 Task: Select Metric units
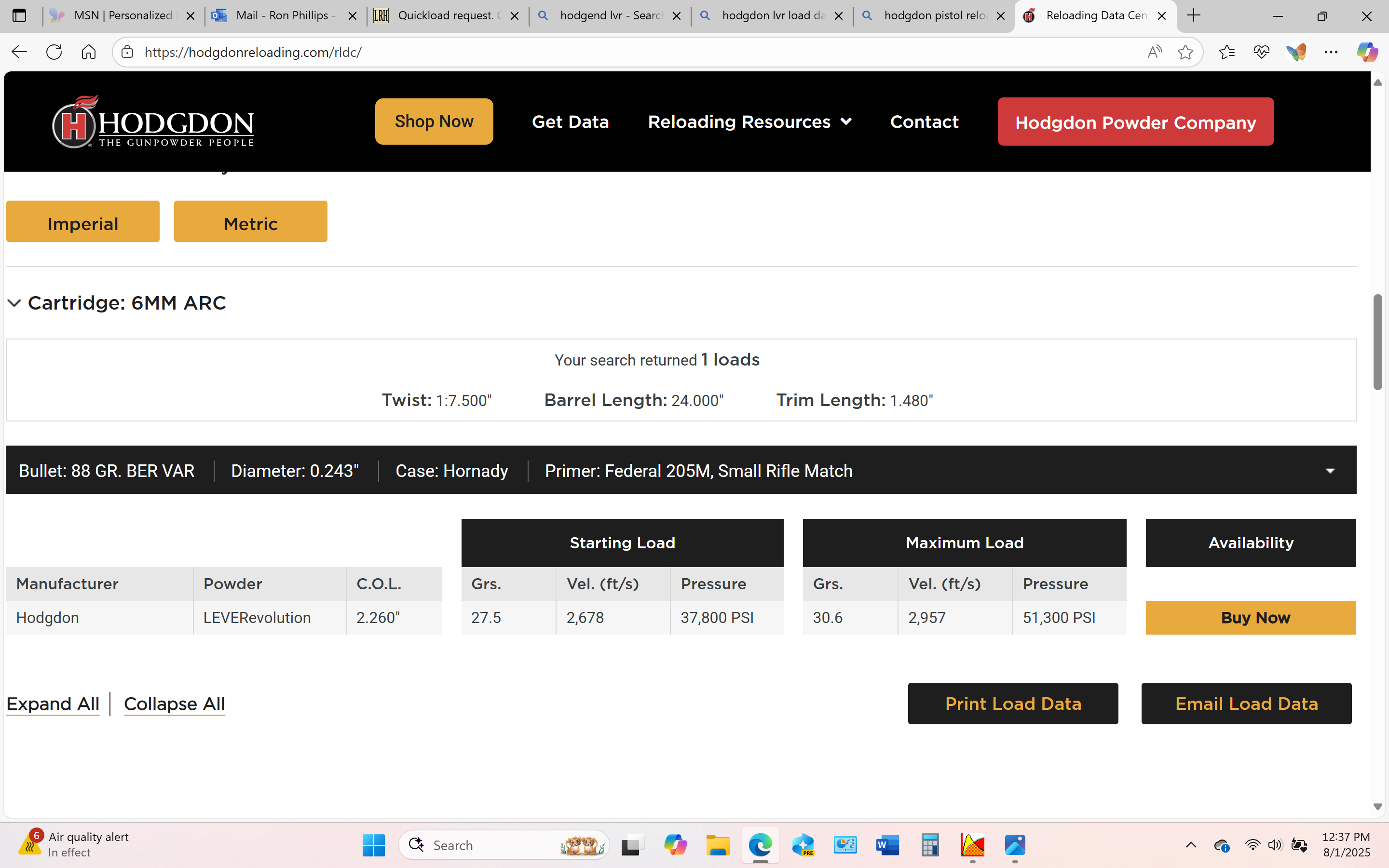point(251,222)
